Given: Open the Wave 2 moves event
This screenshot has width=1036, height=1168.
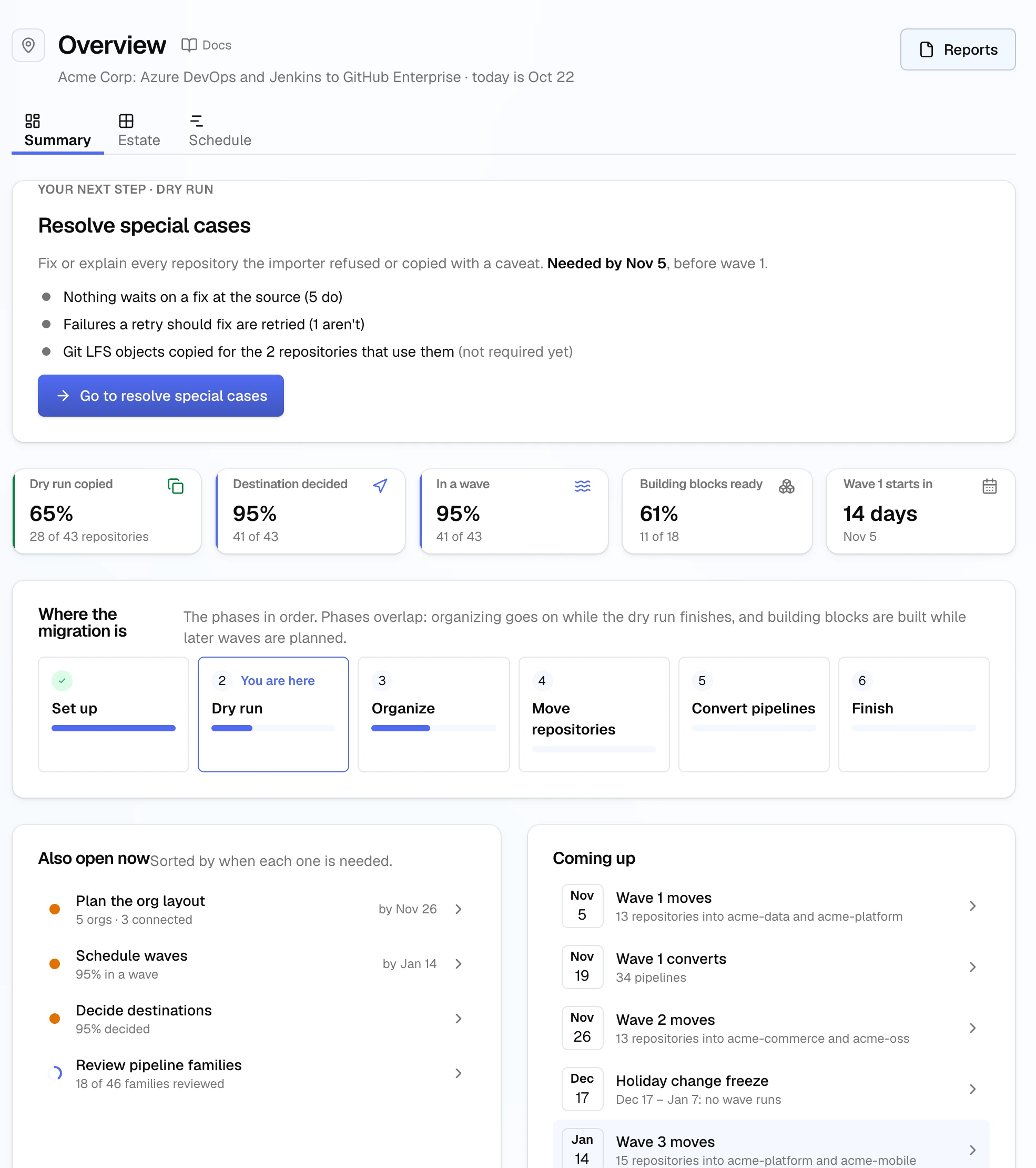Looking at the screenshot, I should click(x=771, y=1029).
